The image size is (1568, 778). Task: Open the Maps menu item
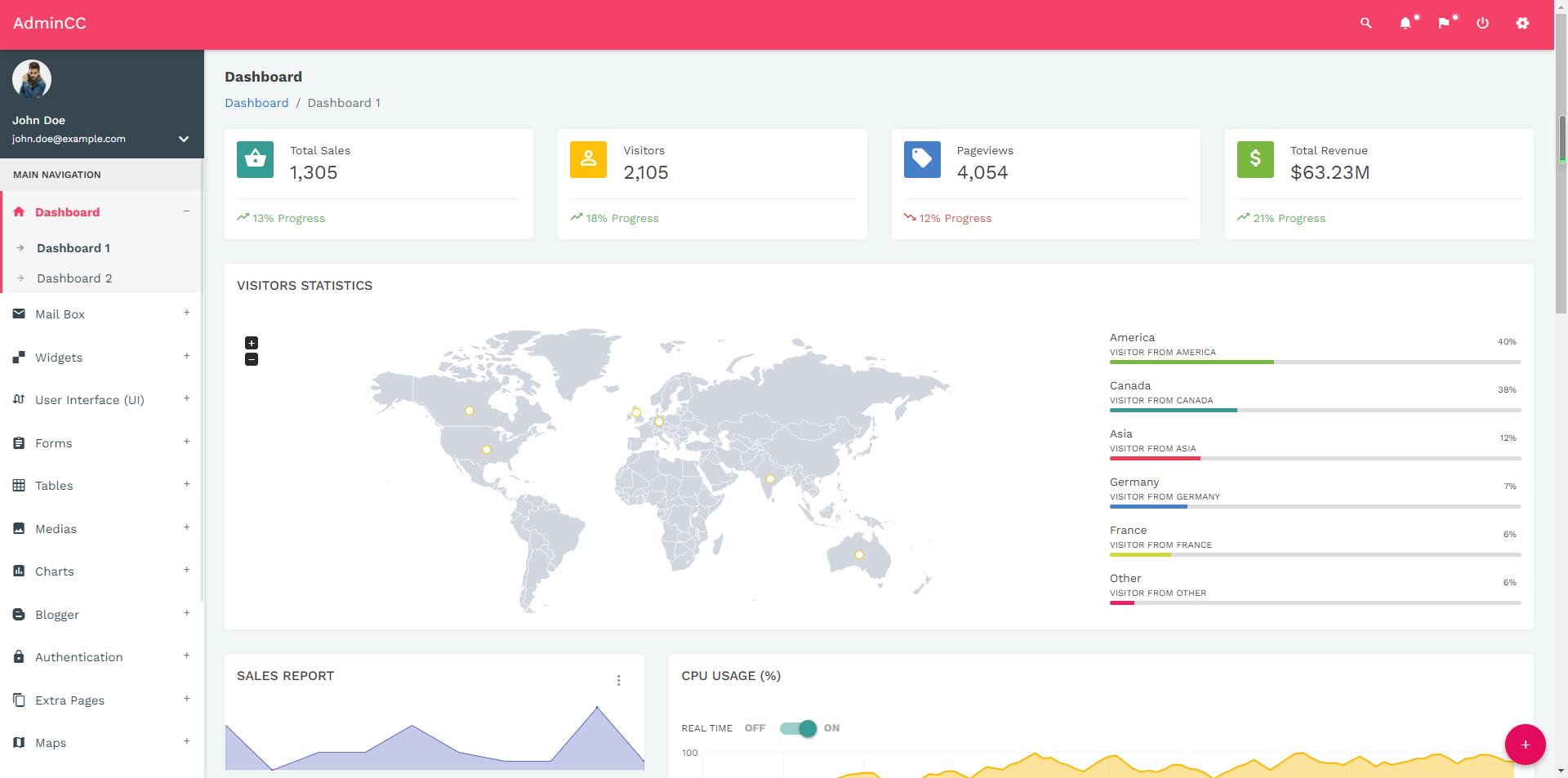pos(101,743)
